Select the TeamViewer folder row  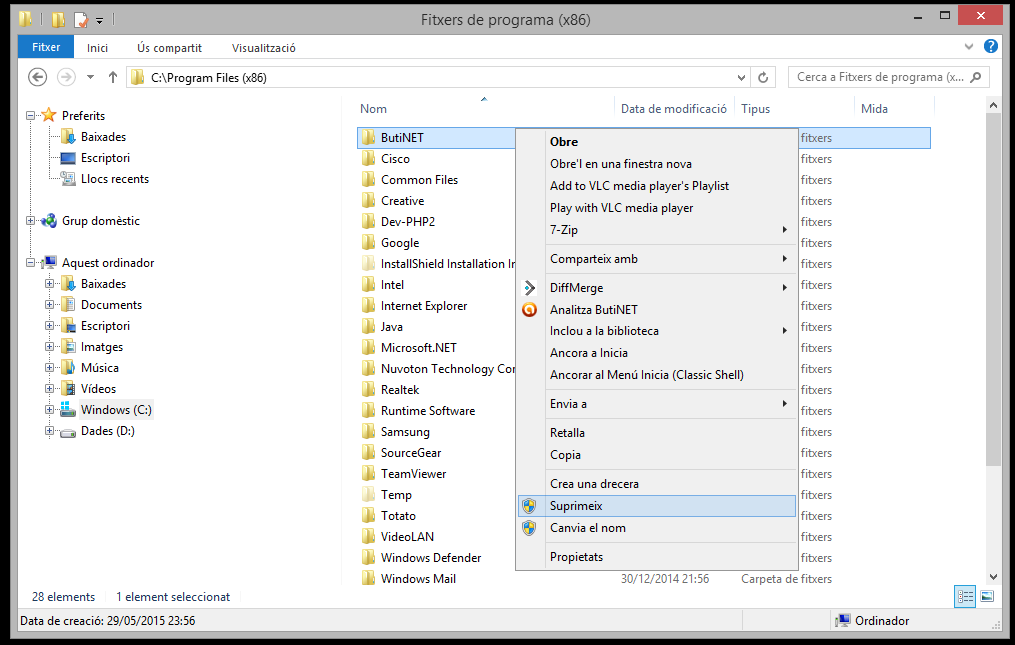[x=643, y=474]
